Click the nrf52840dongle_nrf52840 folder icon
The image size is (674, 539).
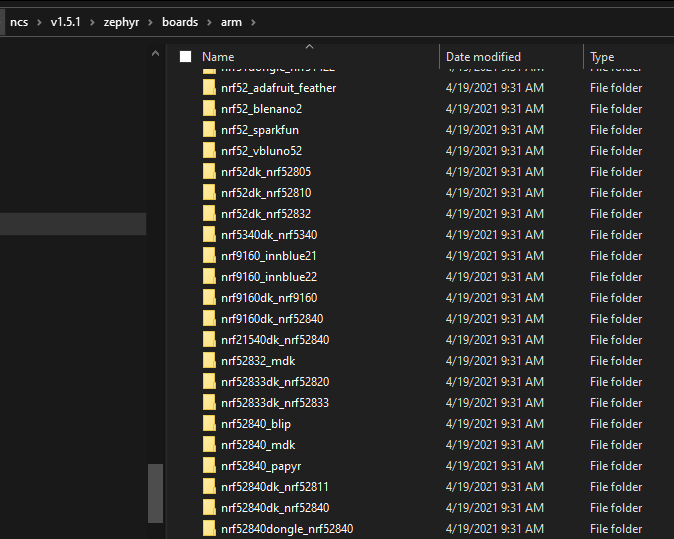pyautogui.click(x=209, y=529)
